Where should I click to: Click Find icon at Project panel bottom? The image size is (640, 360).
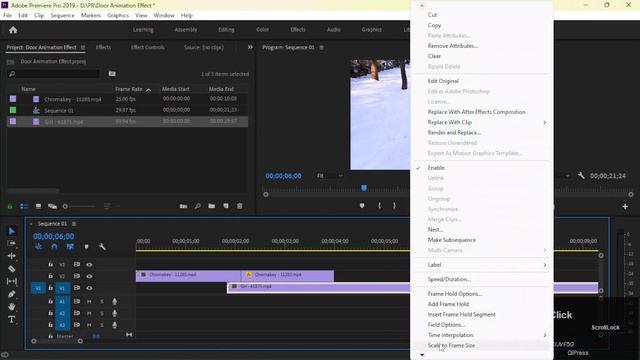[198, 206]
